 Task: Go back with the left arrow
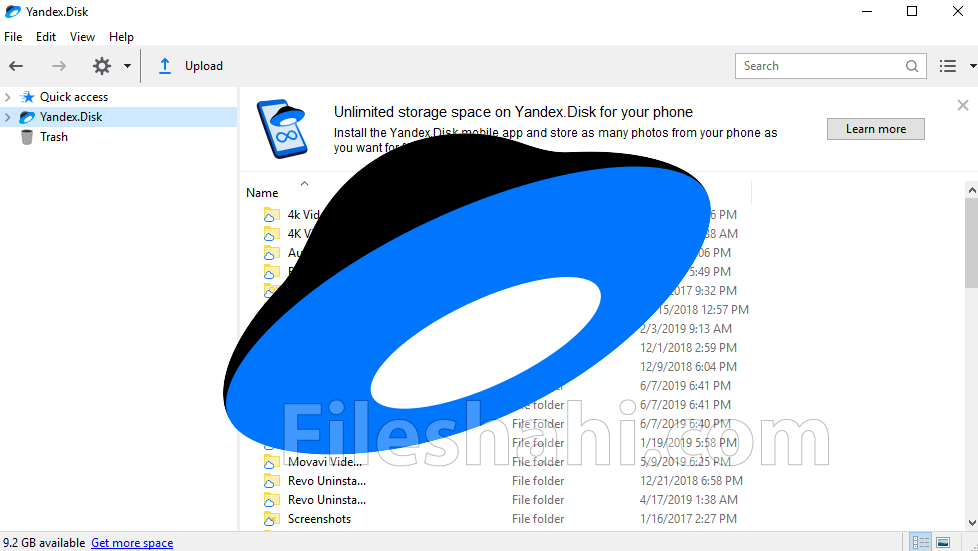(x=16, y=66)
